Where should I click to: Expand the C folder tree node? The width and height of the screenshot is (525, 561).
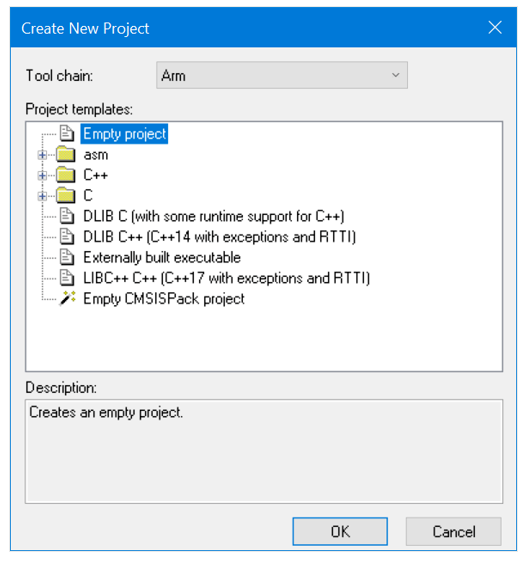[x=42, y=196]
